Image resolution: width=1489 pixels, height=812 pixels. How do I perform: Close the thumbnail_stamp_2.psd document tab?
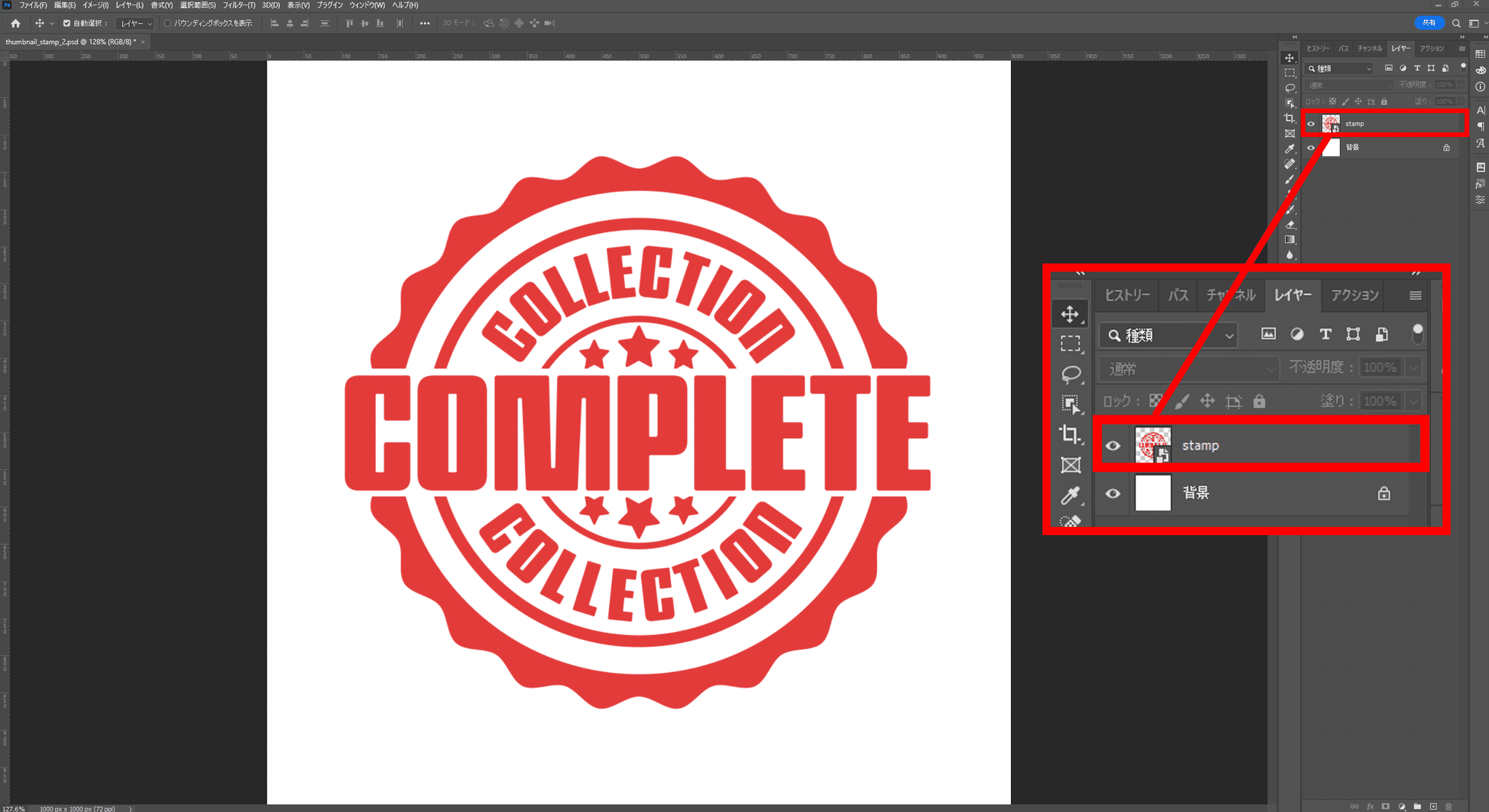143,42
